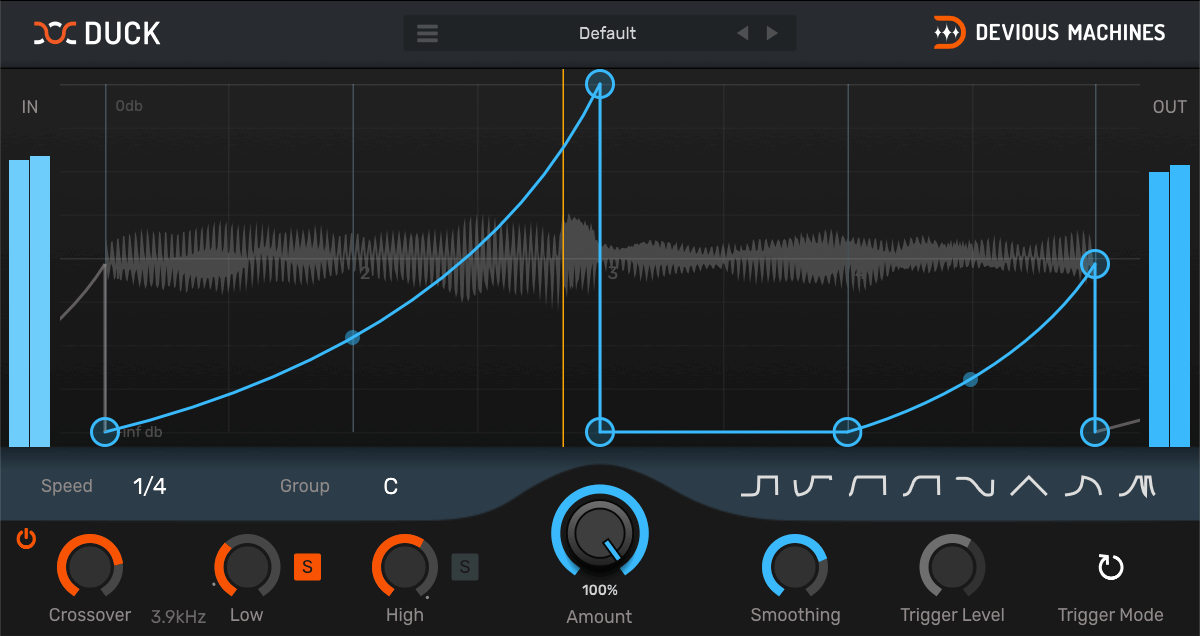
Task: Toggle the plugin power button
Action: click(x=26, y=539)
